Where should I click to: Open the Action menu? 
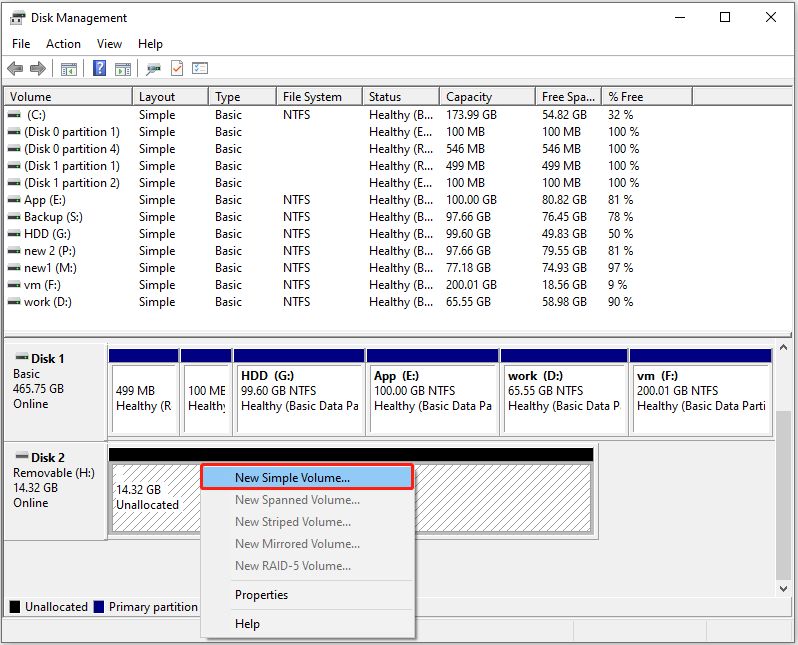click(63, 44)
